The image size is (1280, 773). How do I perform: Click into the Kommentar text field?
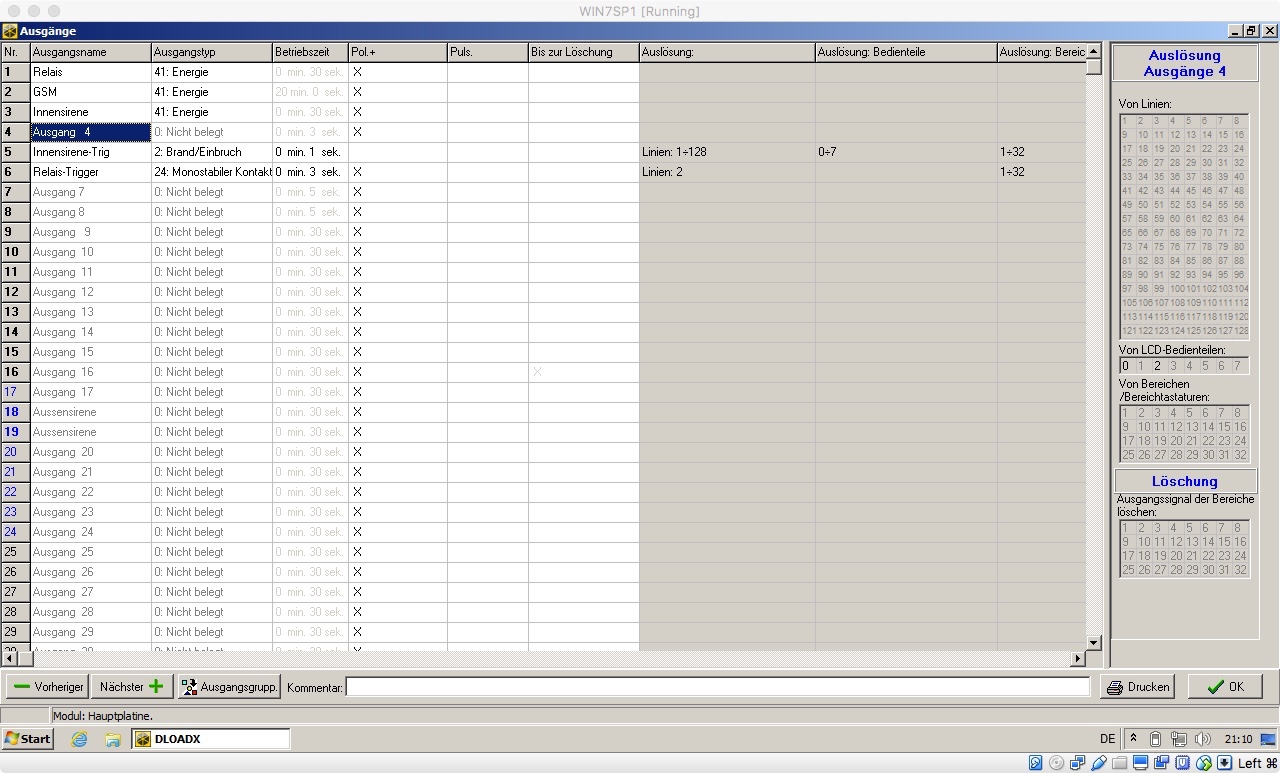pyautogui.click(x=717, y=687)
